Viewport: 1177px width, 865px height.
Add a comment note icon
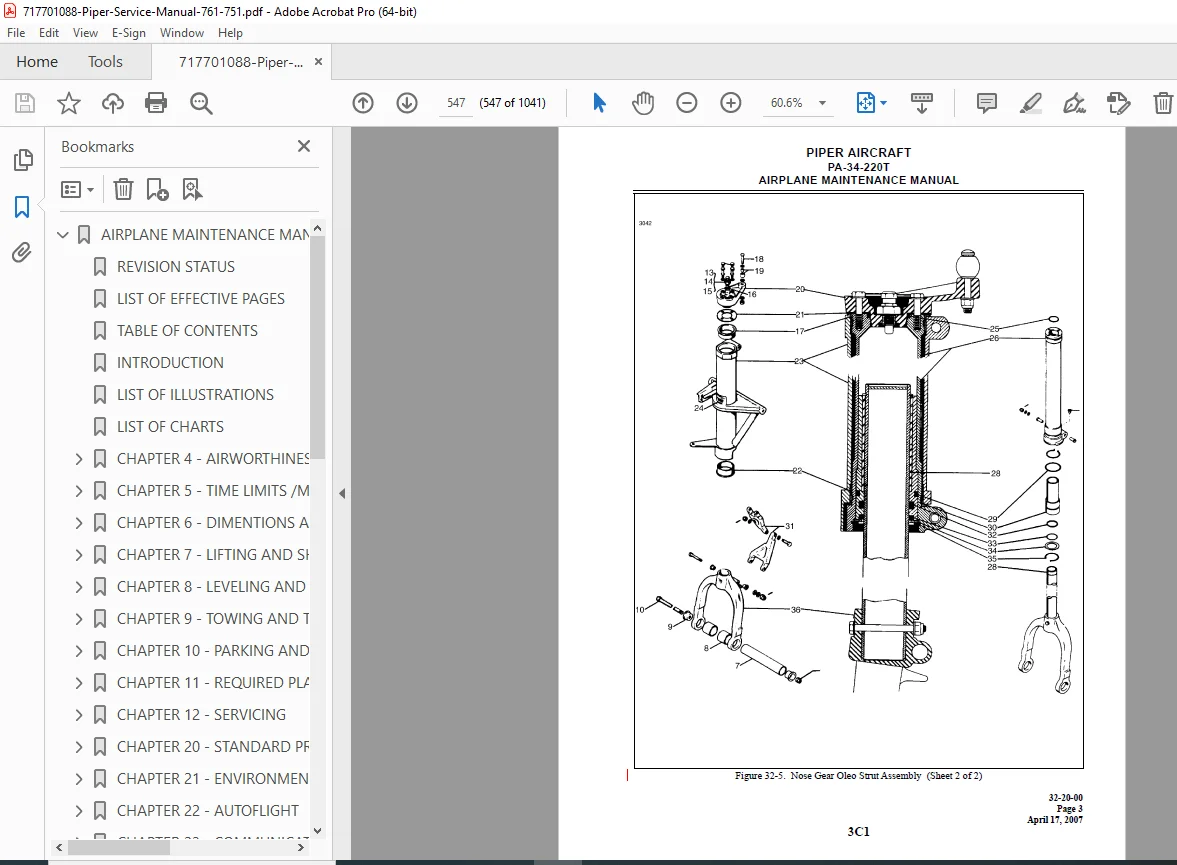click(x=986, y=103)
